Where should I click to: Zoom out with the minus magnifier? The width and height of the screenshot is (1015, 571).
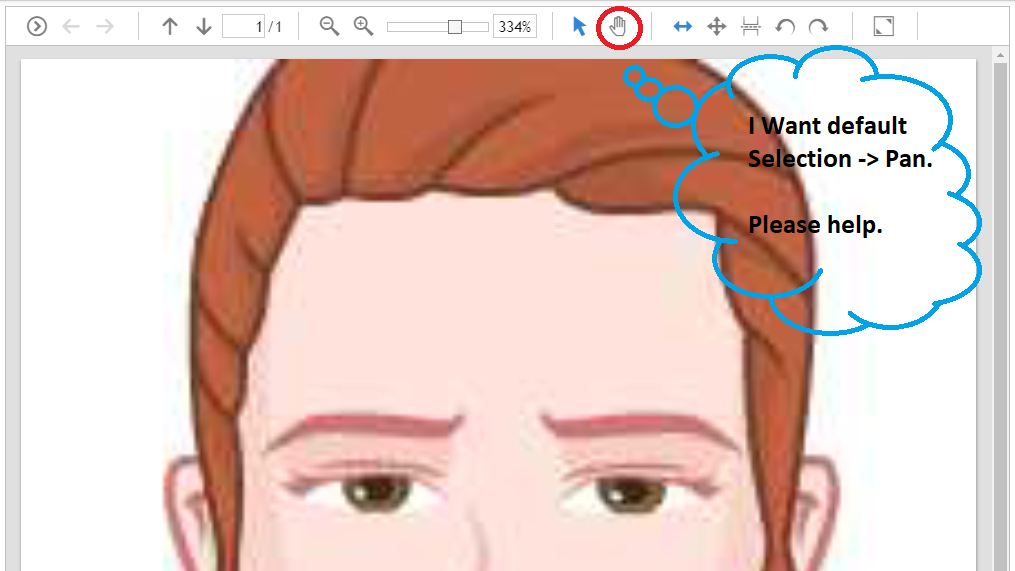coord(329,27)
